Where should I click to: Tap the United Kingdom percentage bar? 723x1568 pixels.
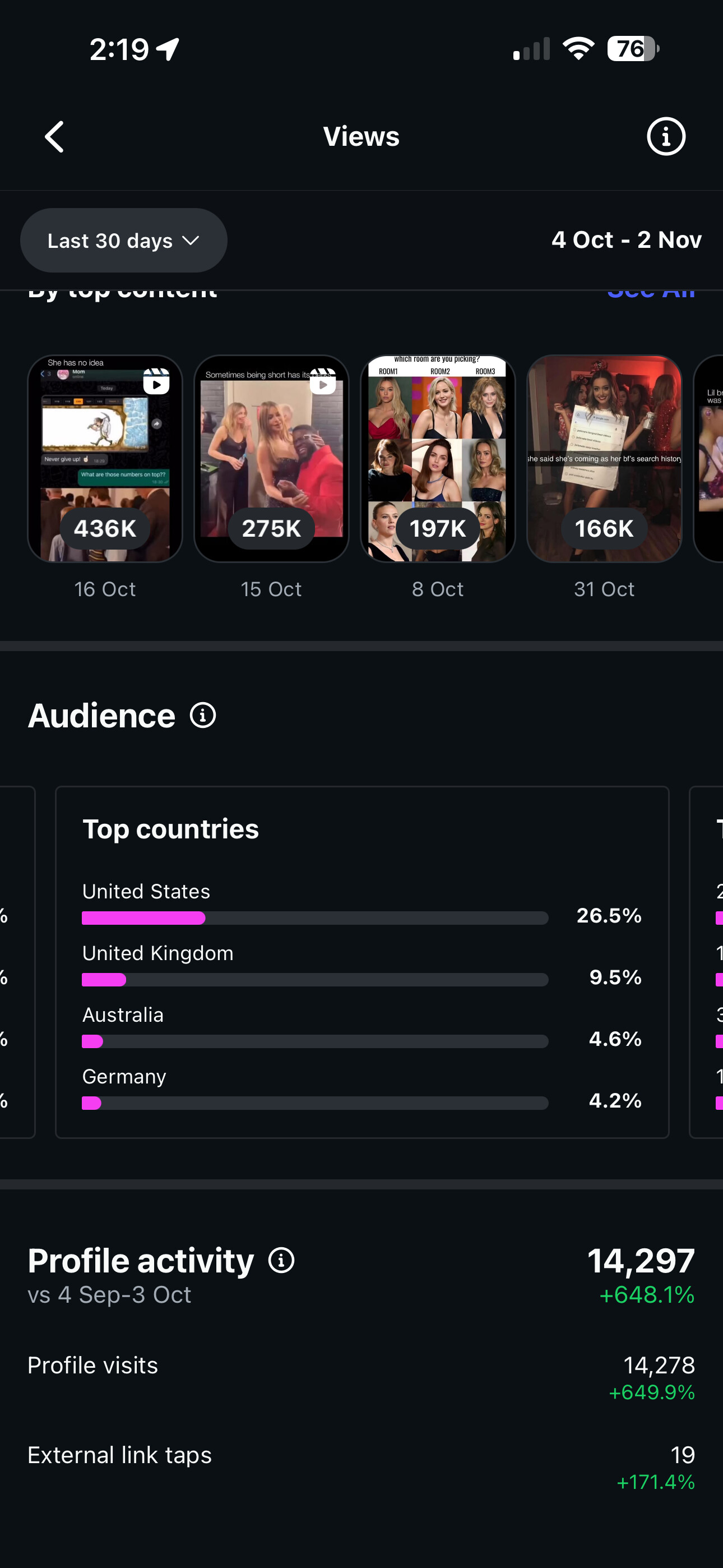314,979
